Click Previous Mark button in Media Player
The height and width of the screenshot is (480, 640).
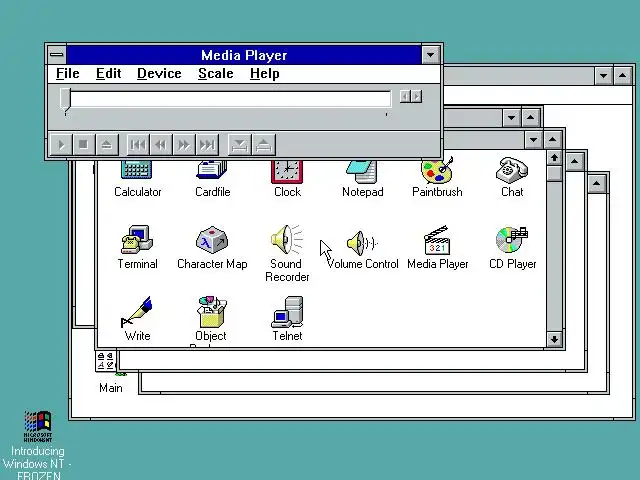click(138, 144)
